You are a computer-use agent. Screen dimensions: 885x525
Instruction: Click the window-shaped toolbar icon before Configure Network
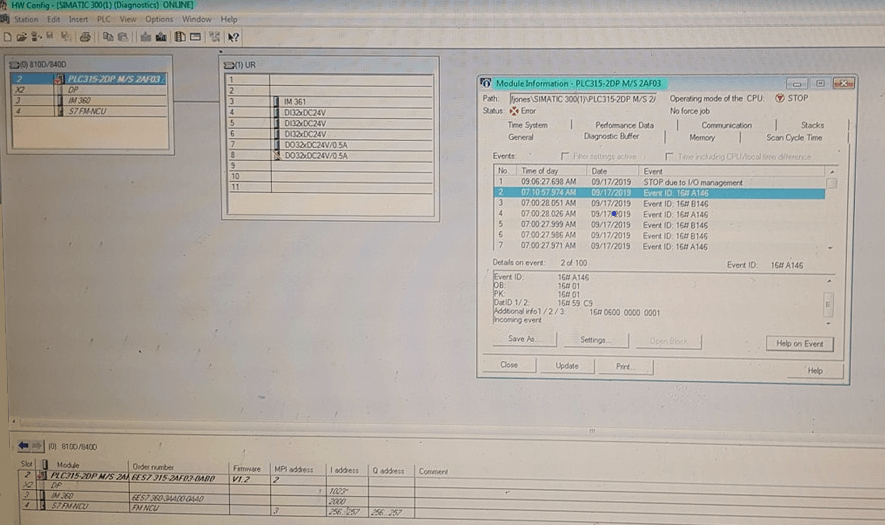pos(195,37)
